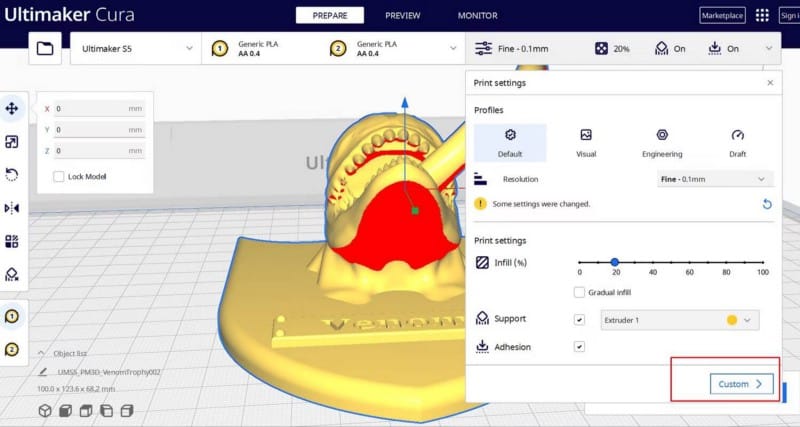This screenshot has height=427, width=800.
Task: Switch to the PREVIEW stage
Action: pos(403,15)
